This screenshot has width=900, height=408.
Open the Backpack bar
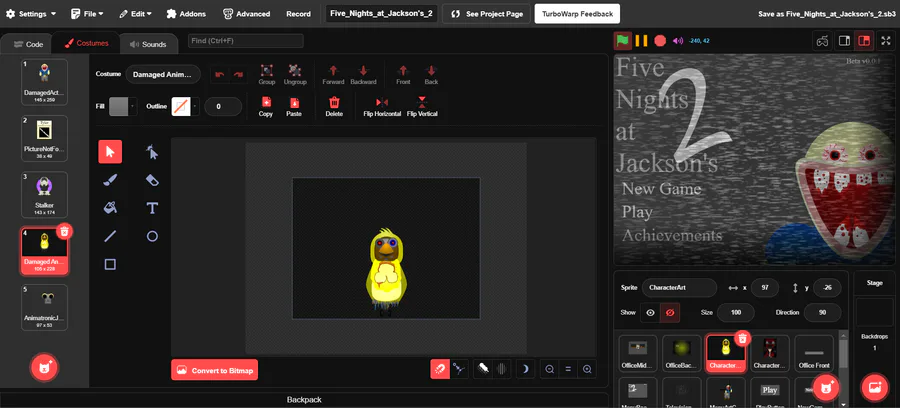coord(304,399)
